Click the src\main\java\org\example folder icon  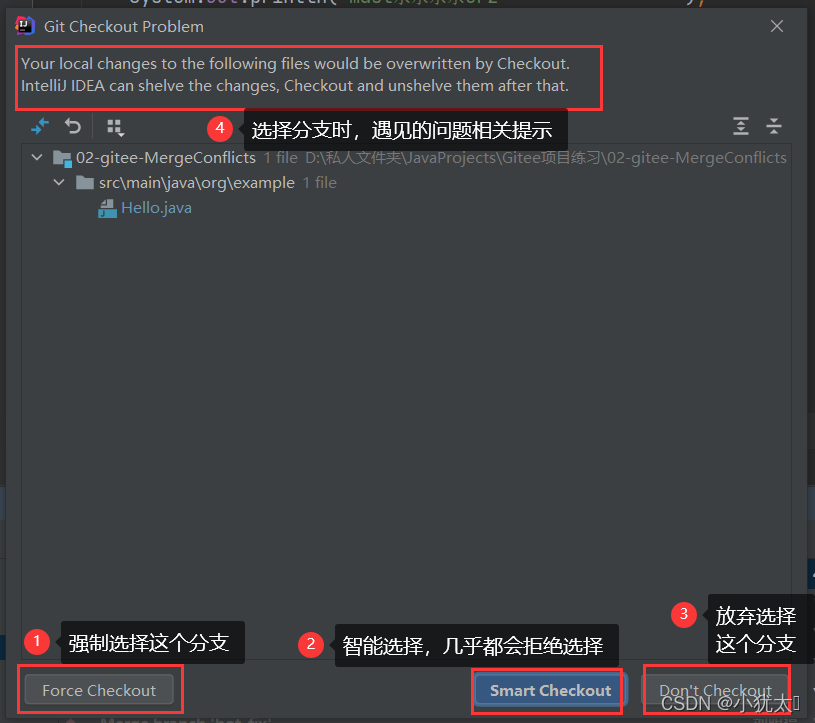pyautogui.click(x=85, y=182)
